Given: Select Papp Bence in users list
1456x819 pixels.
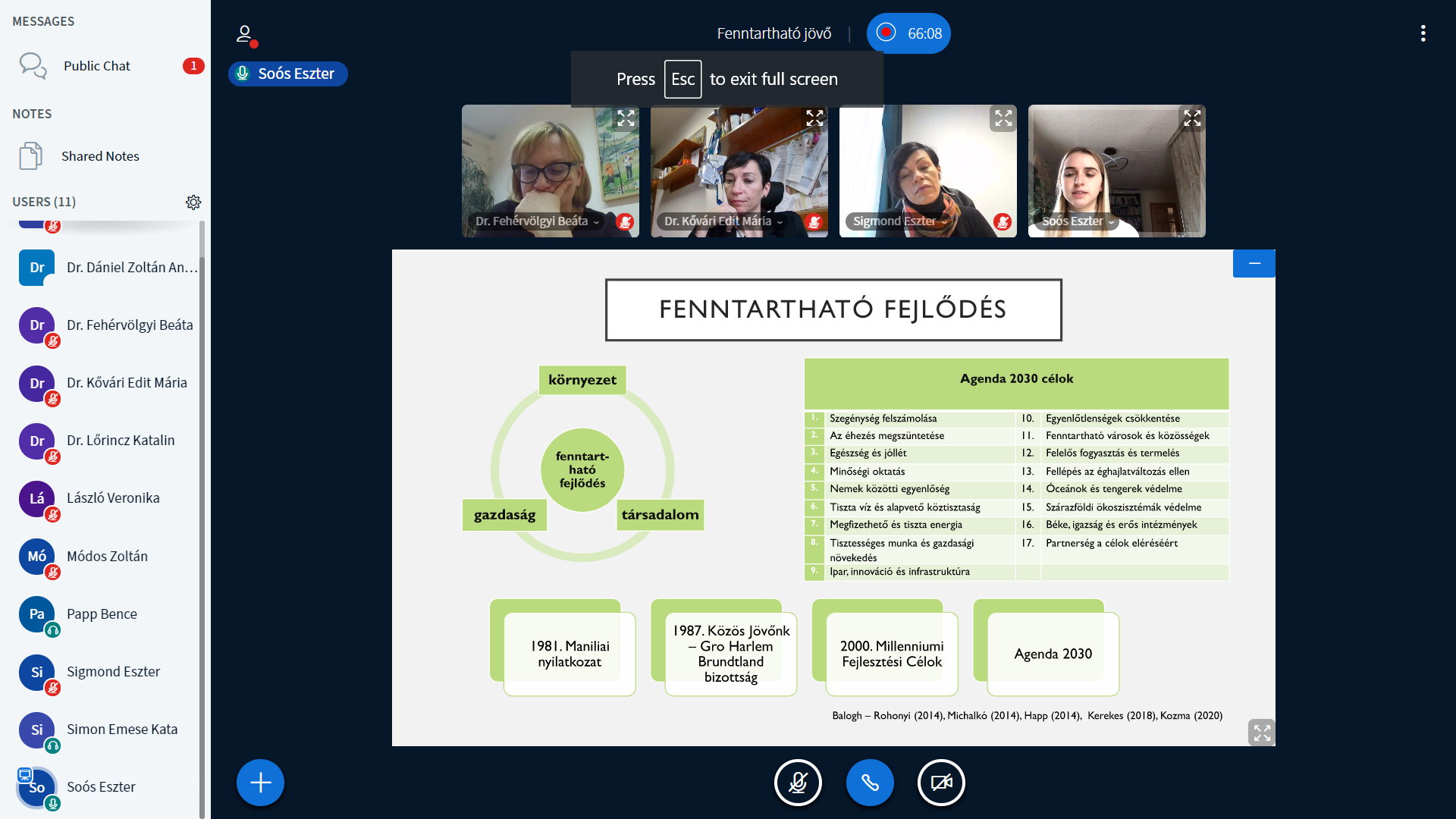Looking at the screenshot, I should coord(102,614).
